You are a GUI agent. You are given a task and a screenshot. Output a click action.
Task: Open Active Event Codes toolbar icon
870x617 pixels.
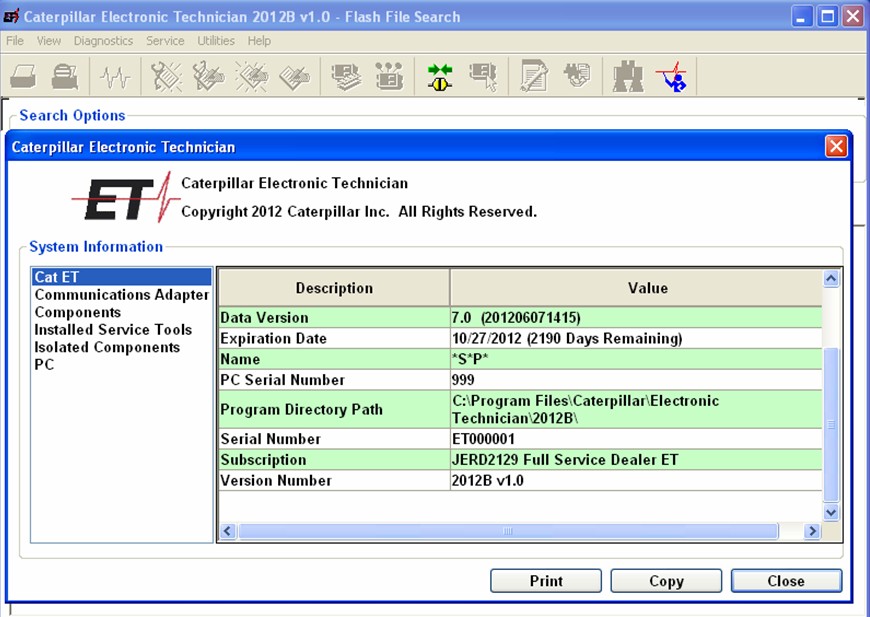(x=251, y=77)
